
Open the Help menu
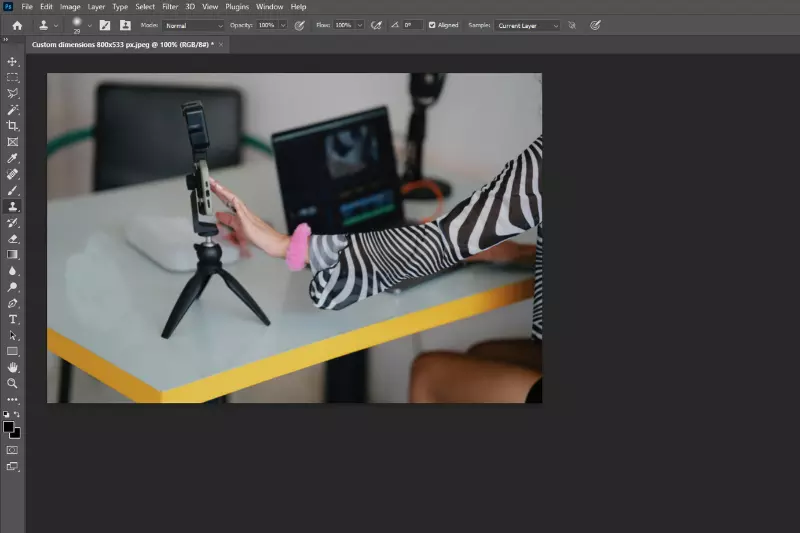pyautogui.click(x=298, y=7)
